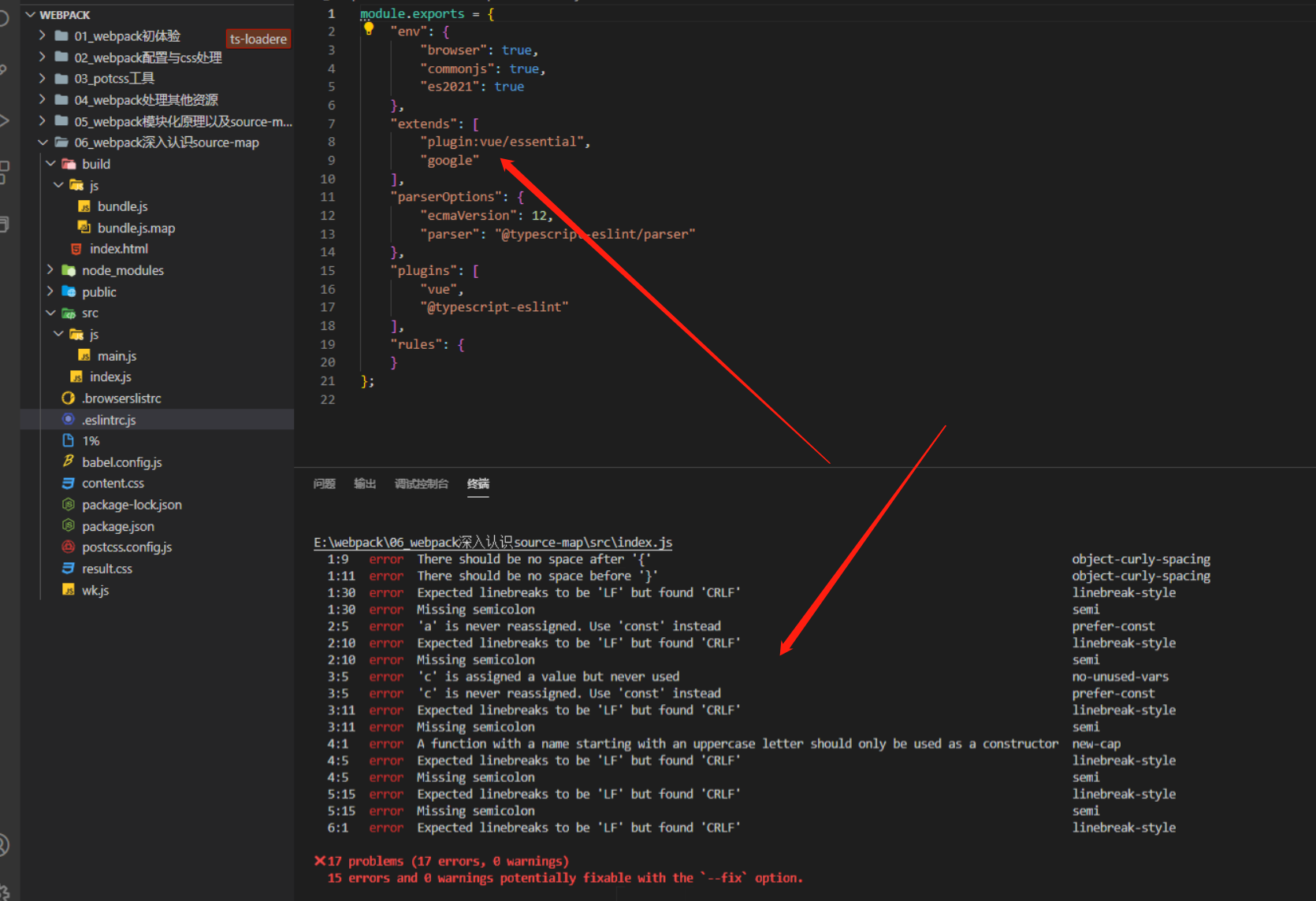
Task: Open the 调试控制台 debug console tab
Action: pos(421,484)
